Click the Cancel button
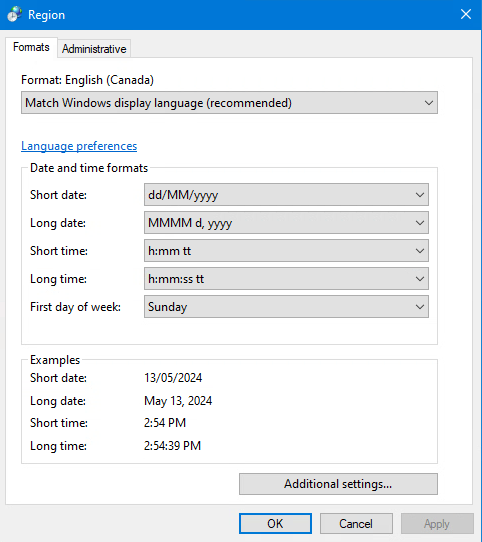This screenshot has height=542, width=482. (x=356, y=524)
